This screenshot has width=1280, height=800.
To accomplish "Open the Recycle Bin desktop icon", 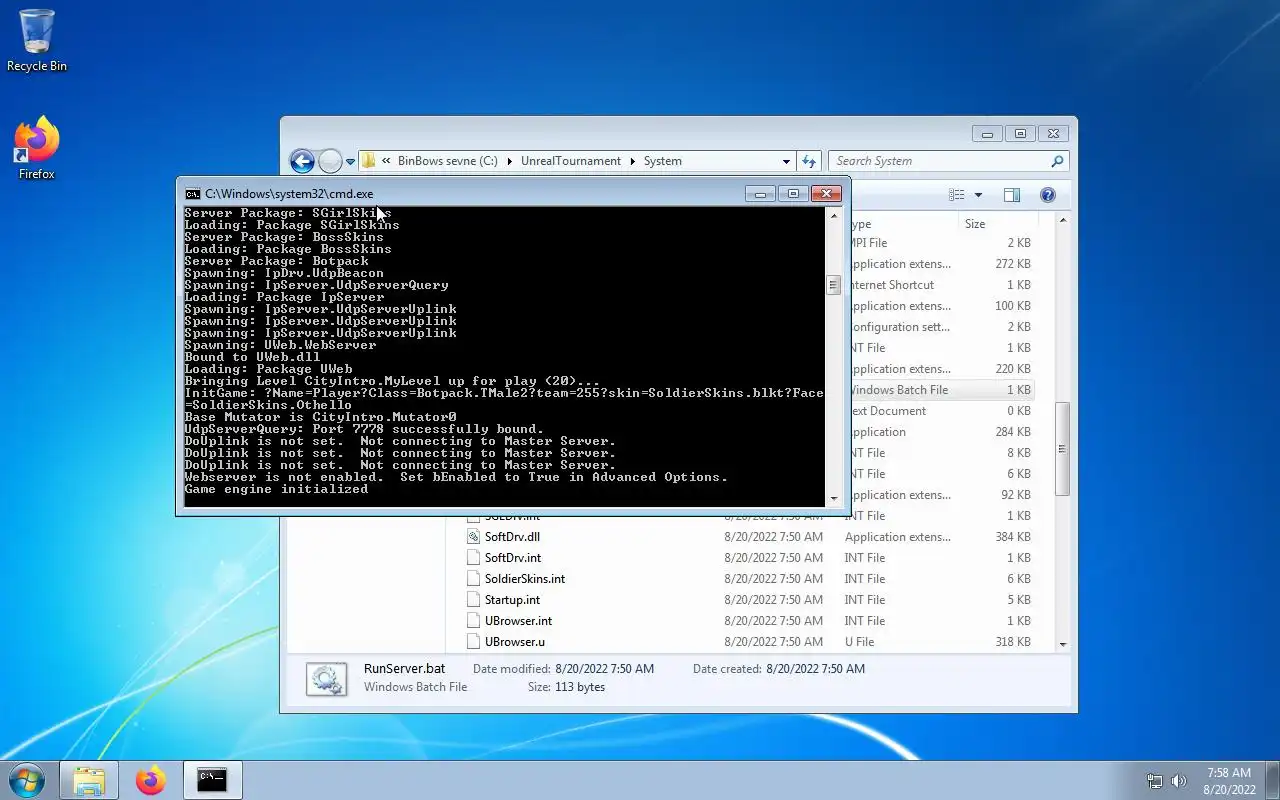I will click(x=37, y=40).
